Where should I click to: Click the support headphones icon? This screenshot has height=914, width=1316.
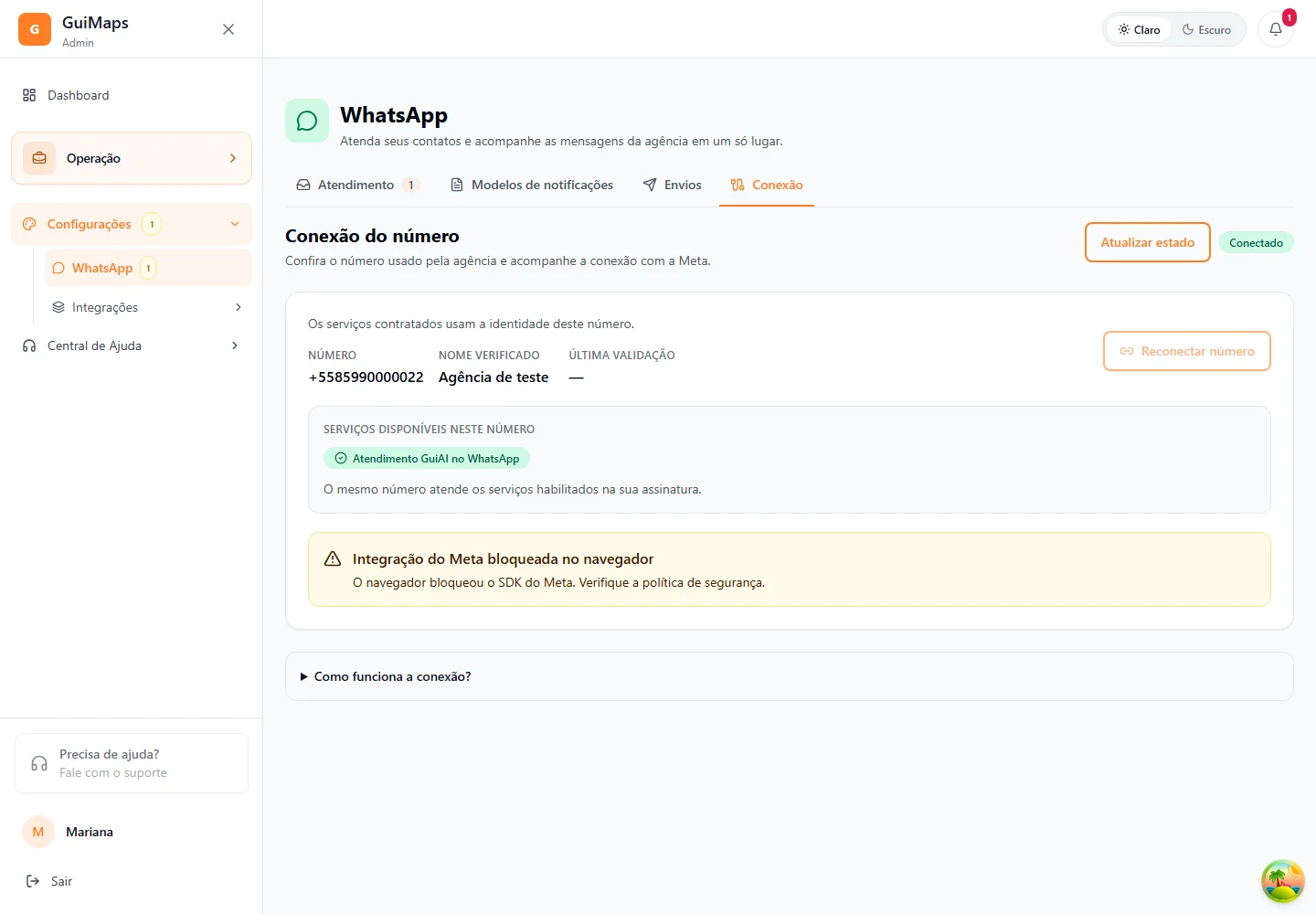39,763
